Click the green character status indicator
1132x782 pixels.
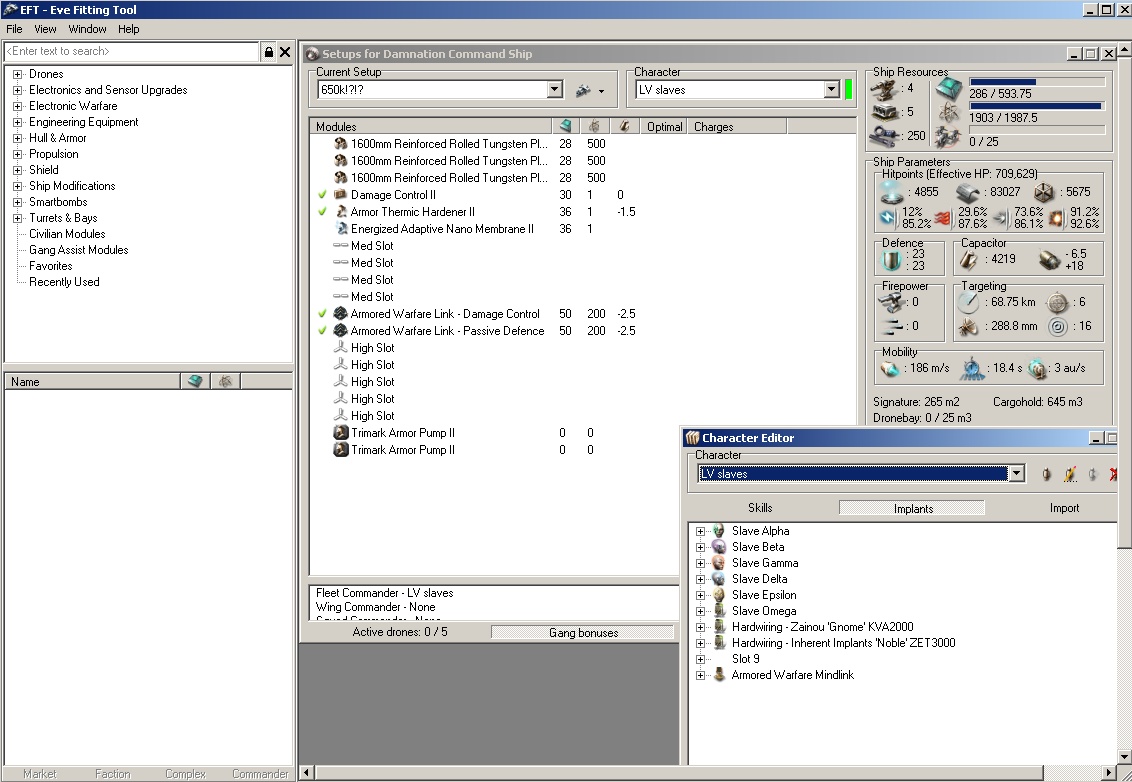pos(848,90)
